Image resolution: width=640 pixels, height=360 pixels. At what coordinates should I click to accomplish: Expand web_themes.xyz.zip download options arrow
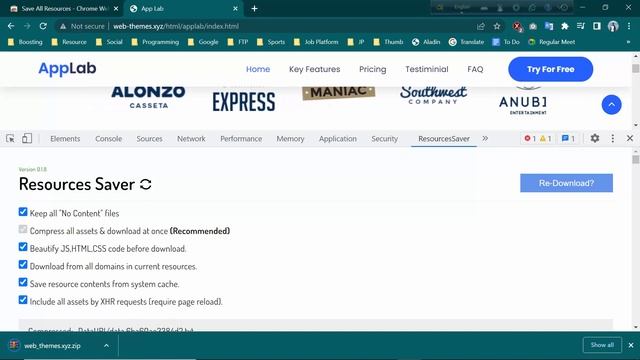point(106,346)
